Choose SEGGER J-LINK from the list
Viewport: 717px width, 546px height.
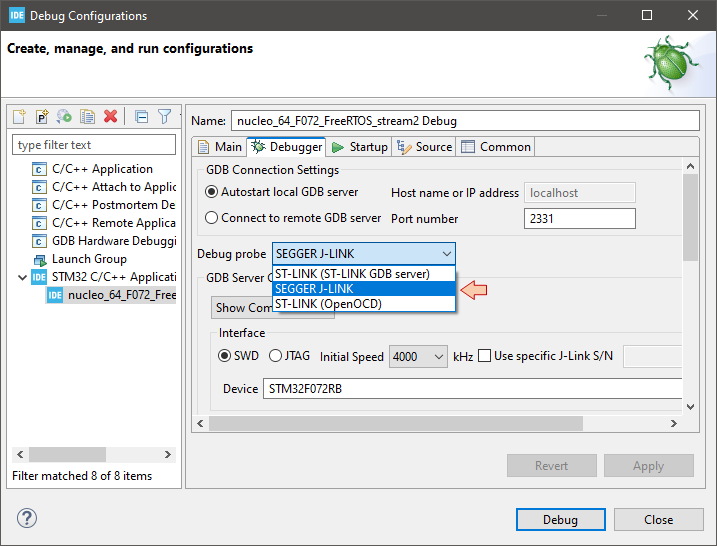click(x=364, y=289)
